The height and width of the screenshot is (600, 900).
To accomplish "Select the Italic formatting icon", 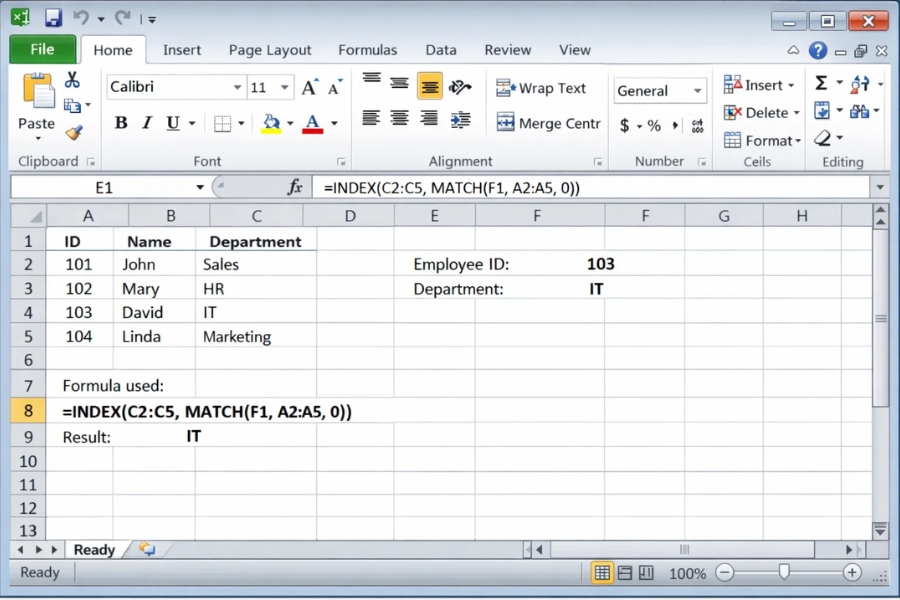I will (146, 122).
